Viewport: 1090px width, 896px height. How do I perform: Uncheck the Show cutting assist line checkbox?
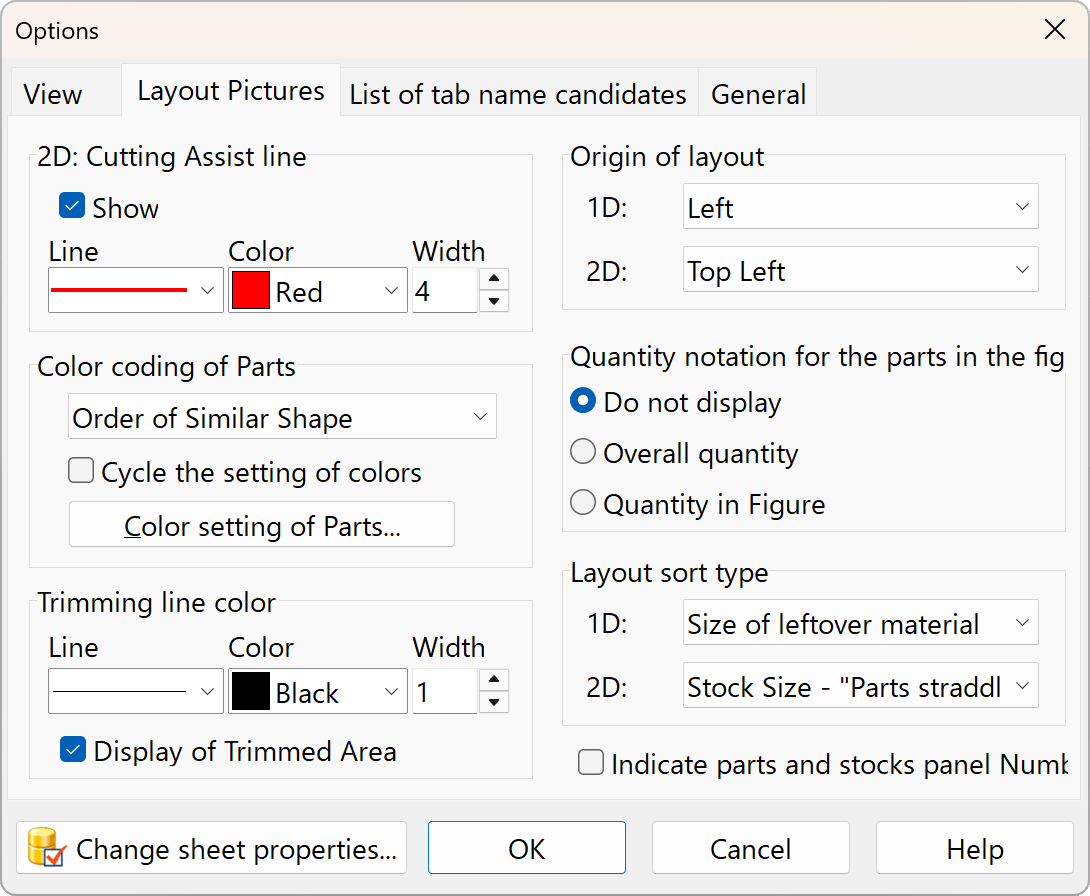(72, 207)
